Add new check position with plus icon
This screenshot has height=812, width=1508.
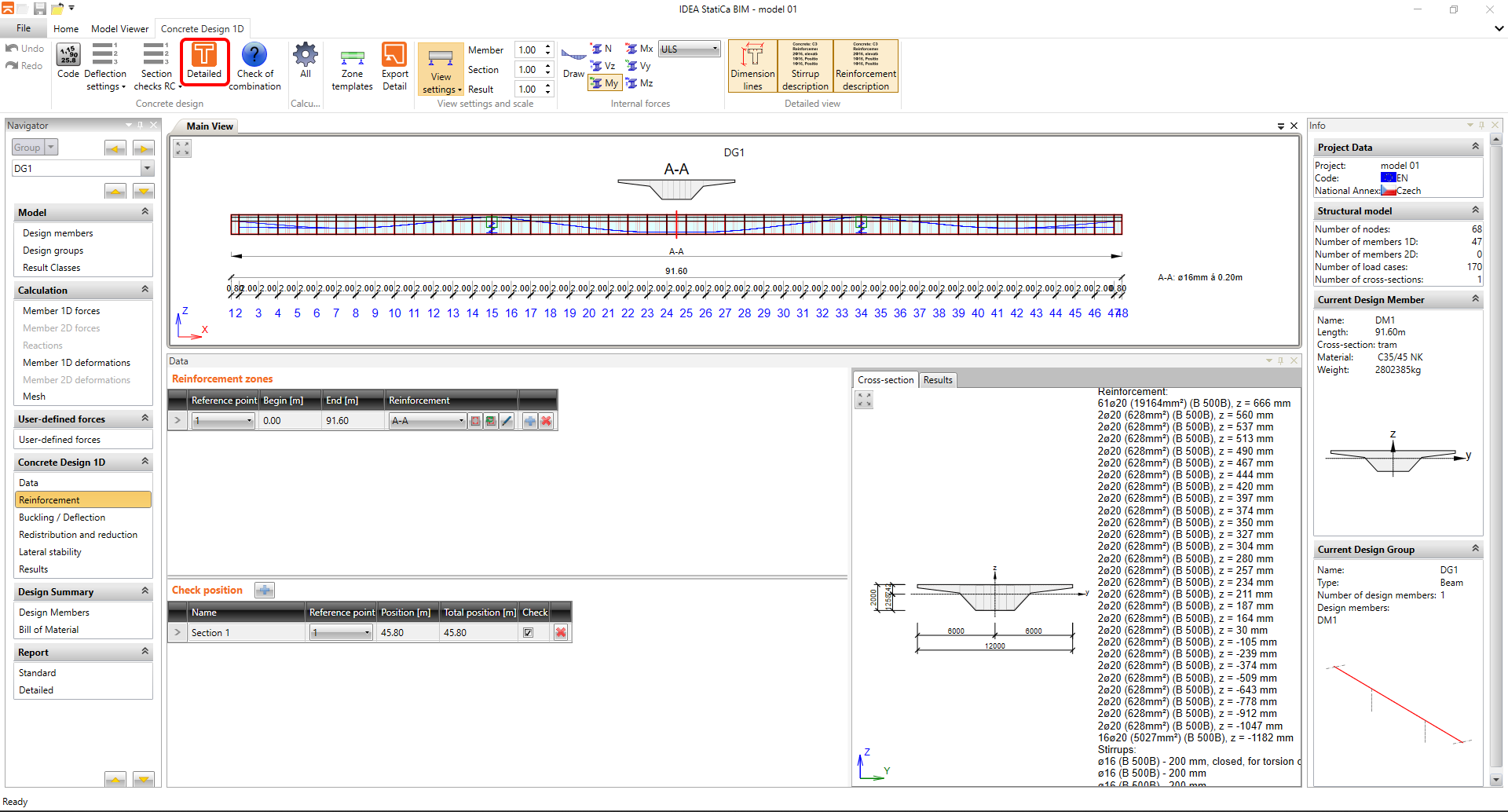[265, 591]
